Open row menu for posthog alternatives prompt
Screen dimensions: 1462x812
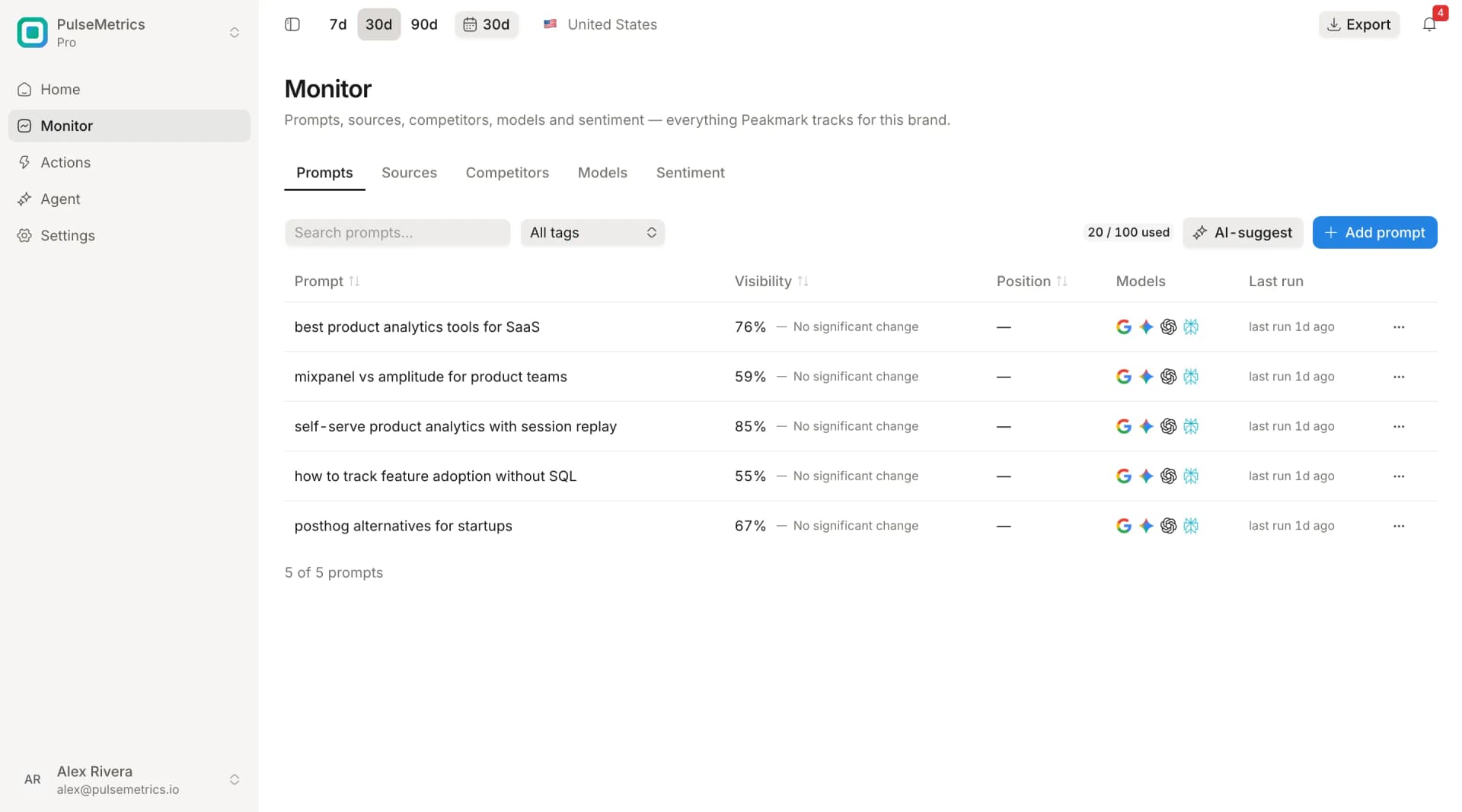(1399, 526)
